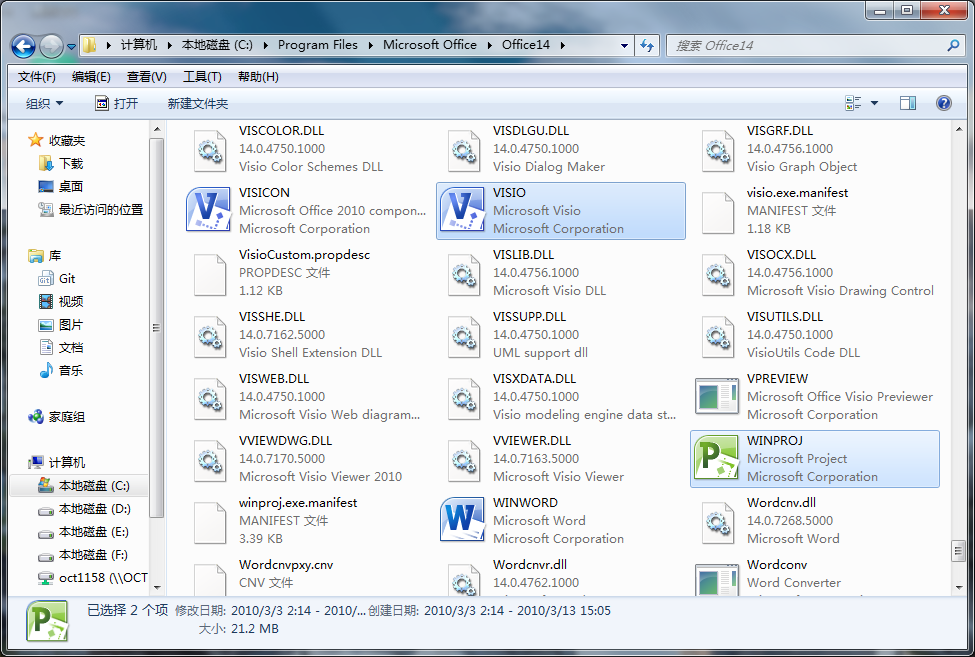
Task: Toggle the preview pane button
Action: pyautogui.click(x=908, y=103)
